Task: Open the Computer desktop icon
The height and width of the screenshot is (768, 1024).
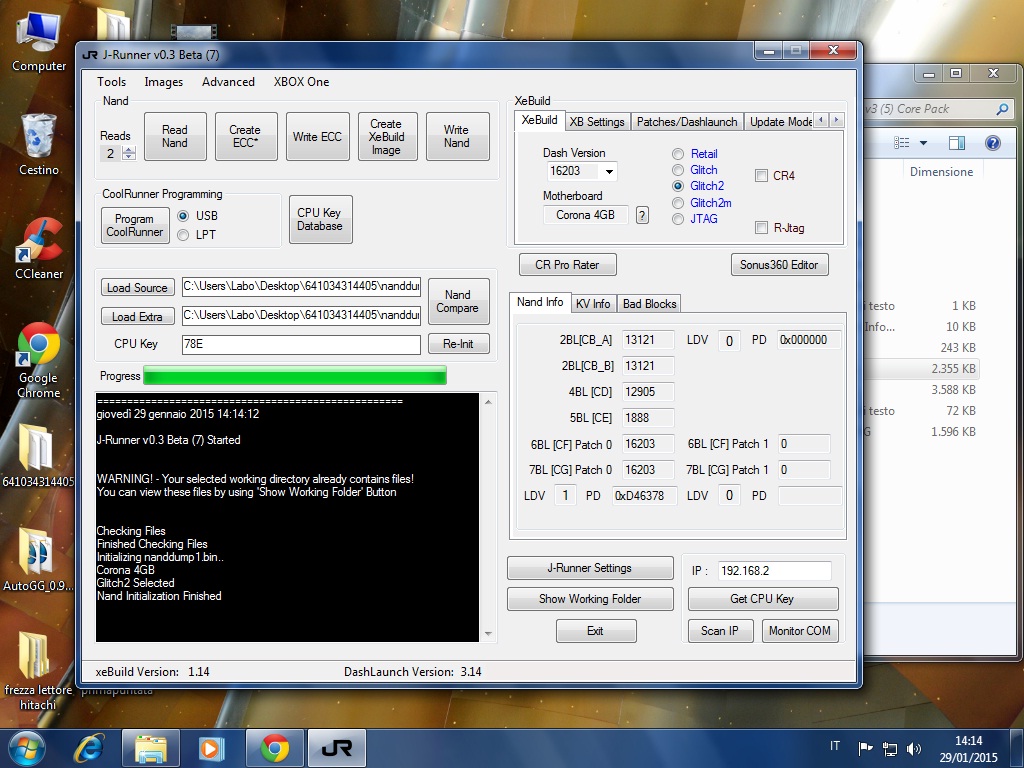Action: click(39, 40)
